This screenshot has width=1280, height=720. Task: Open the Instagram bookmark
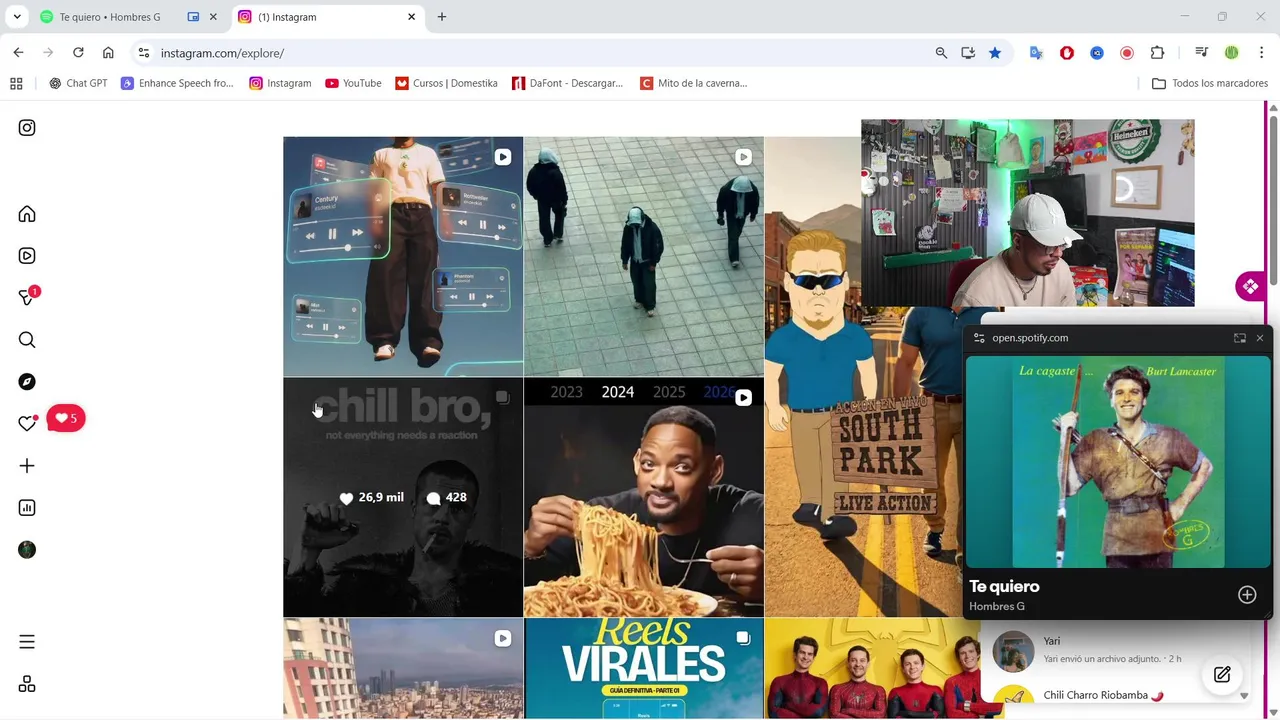coord(281,83)
